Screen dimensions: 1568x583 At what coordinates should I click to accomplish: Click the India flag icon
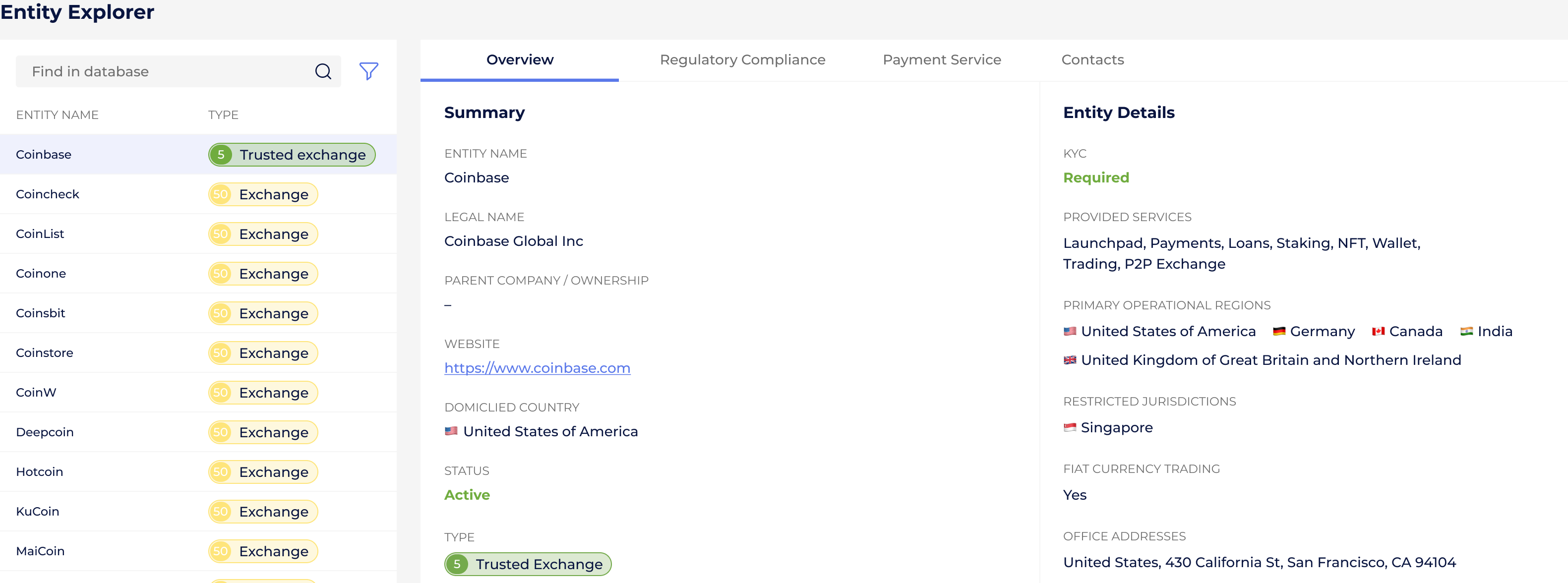tap(1466, 332)
